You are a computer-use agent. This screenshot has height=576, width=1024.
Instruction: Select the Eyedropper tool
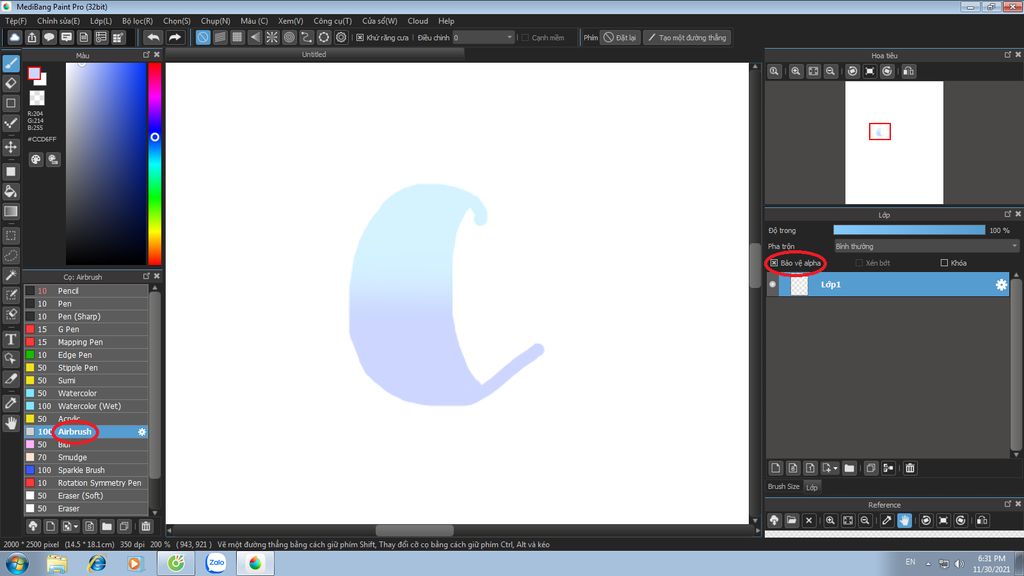11,403
